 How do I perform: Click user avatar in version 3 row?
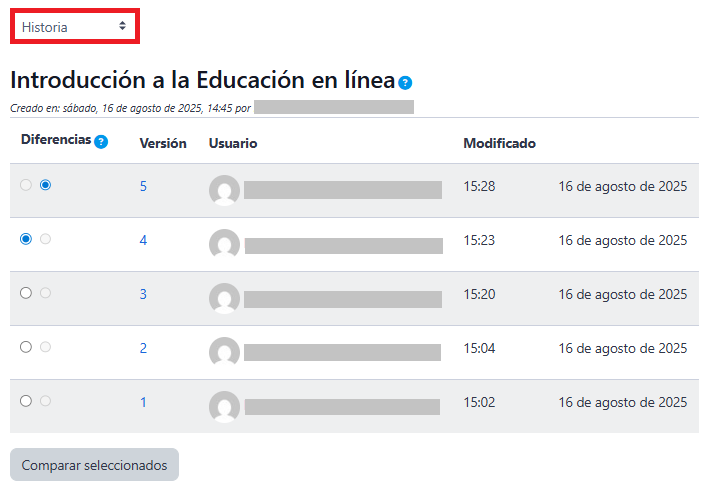225,298
